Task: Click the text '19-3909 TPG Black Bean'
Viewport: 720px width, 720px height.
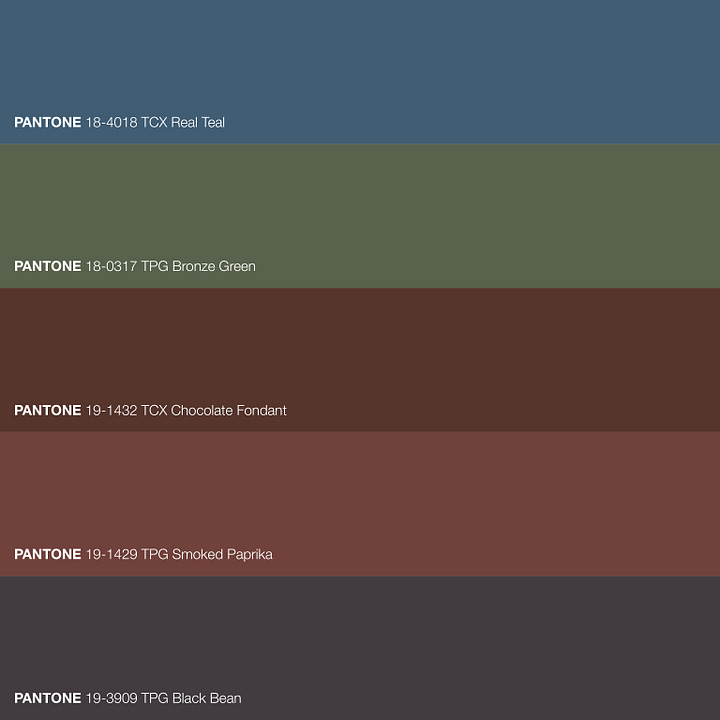Action: [163, 698]
